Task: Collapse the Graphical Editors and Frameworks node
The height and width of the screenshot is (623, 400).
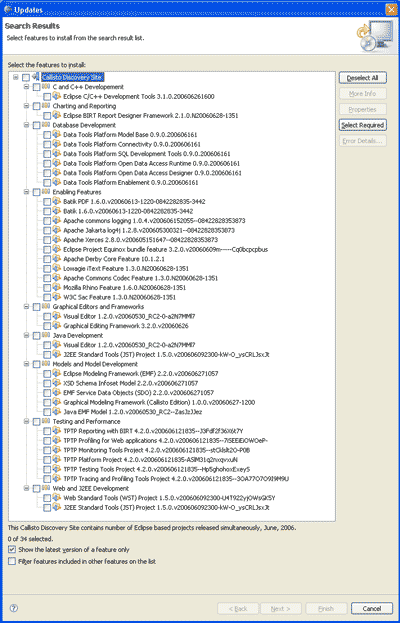Action: [x=26, y=306]
